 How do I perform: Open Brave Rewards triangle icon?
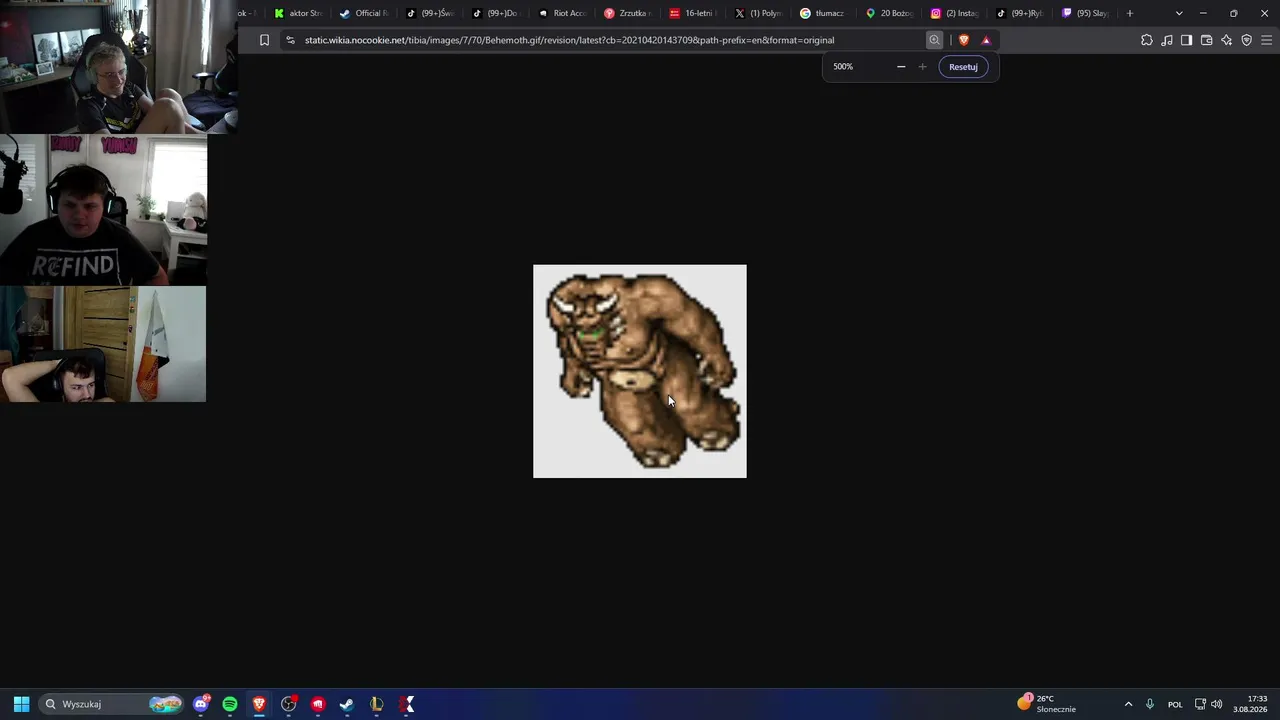coord(986,40)
